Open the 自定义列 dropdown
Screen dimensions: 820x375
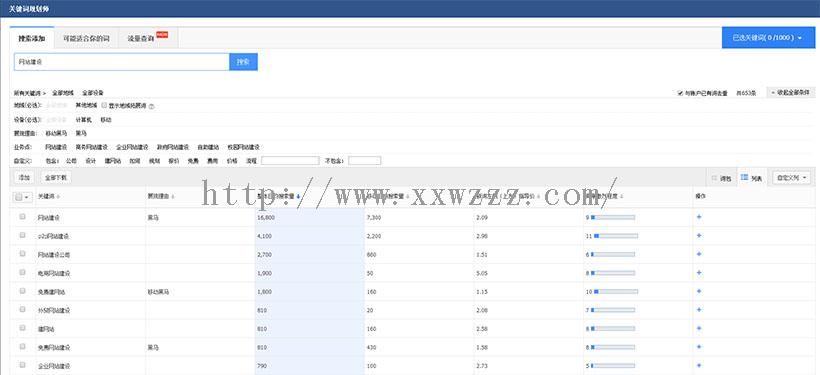[792, 178]
